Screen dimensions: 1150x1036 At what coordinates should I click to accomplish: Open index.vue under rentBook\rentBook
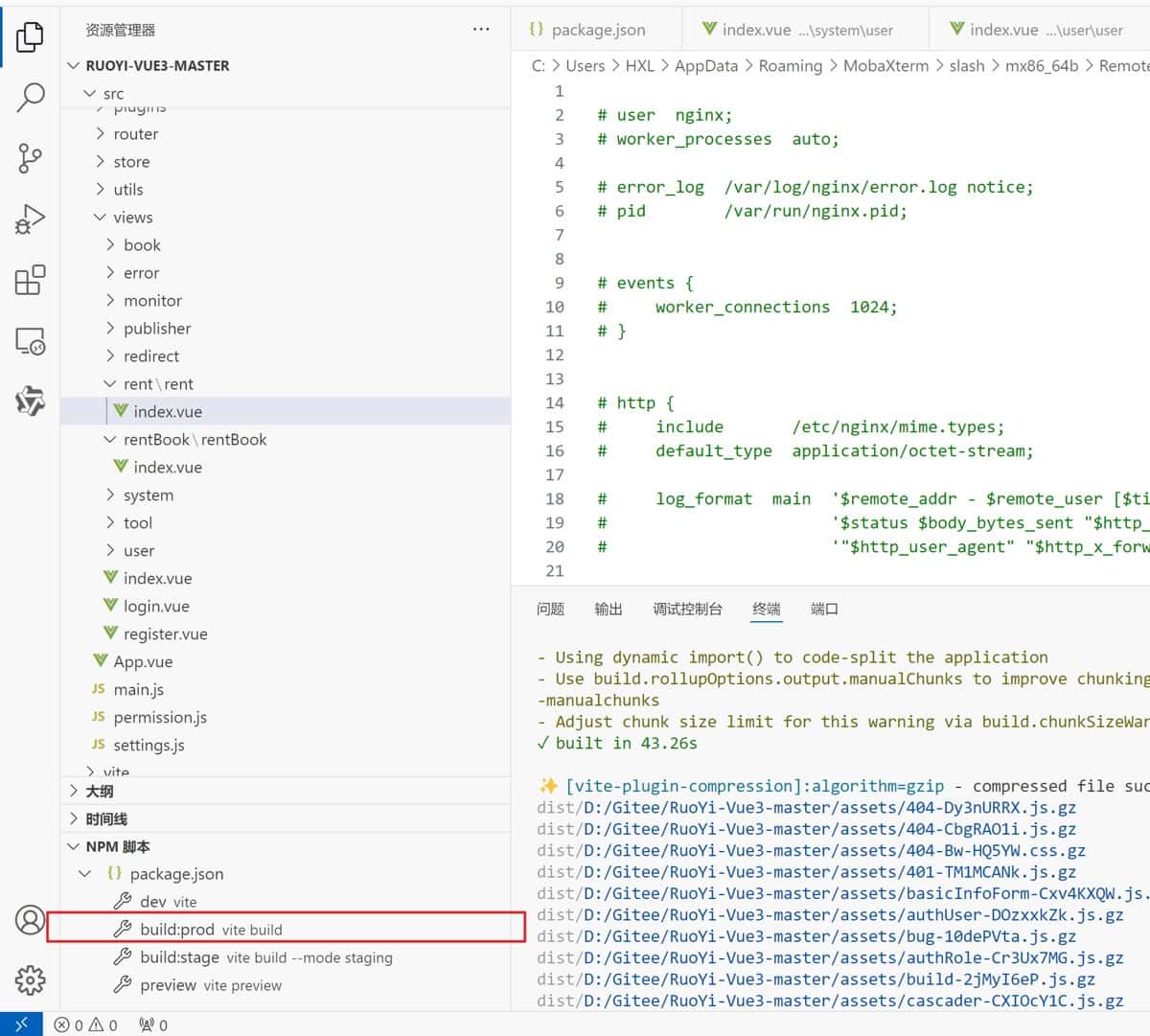286,467
